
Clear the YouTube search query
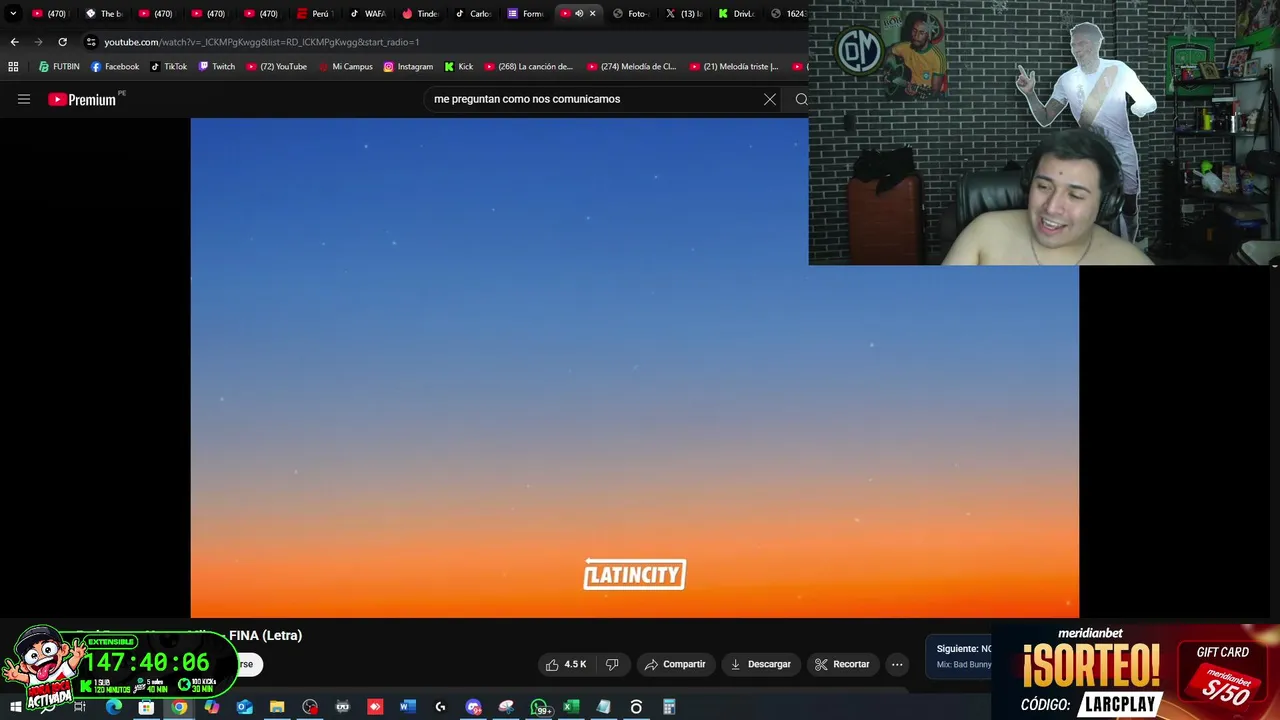coord(770,99)
